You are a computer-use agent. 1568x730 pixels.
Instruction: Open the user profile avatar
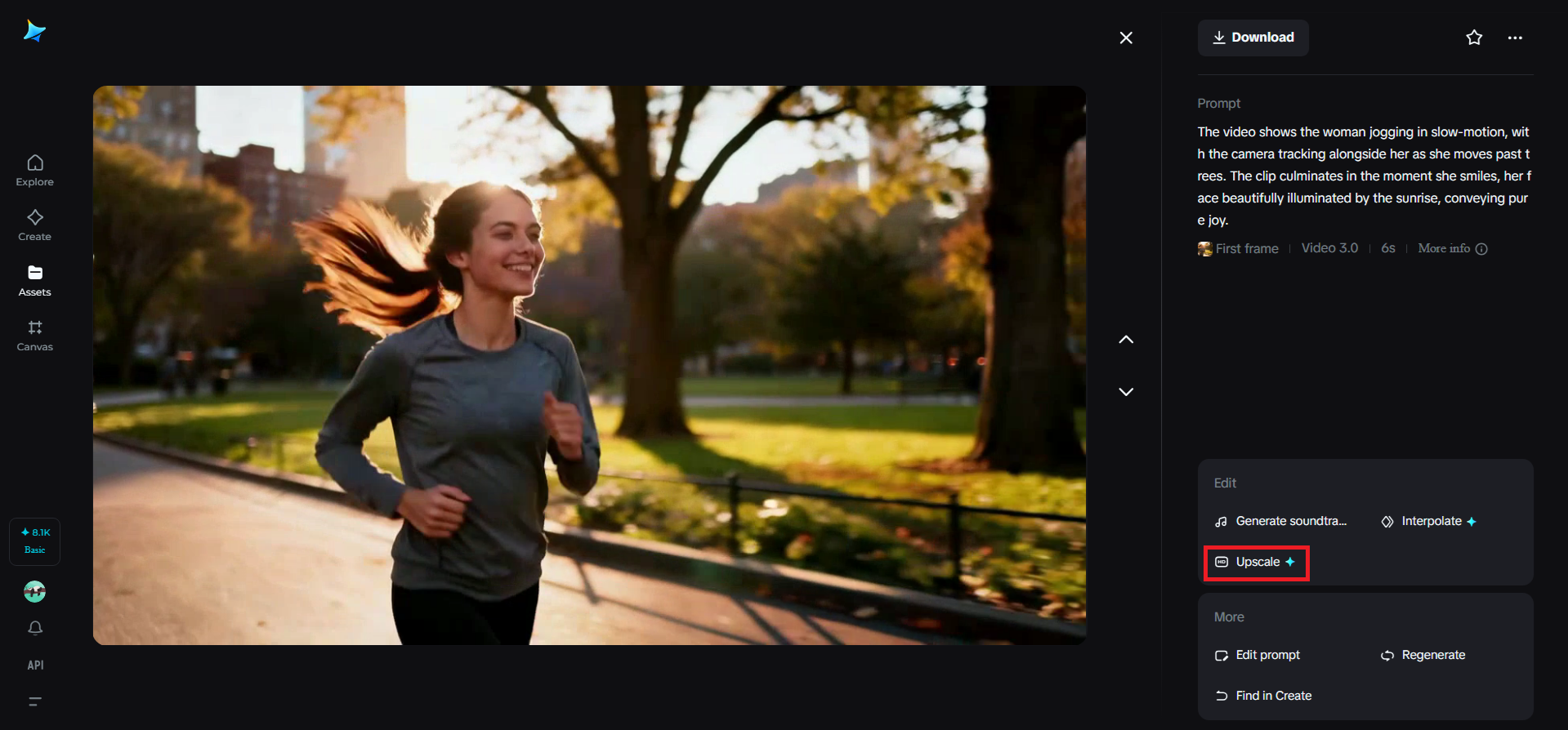coord(34,592)
